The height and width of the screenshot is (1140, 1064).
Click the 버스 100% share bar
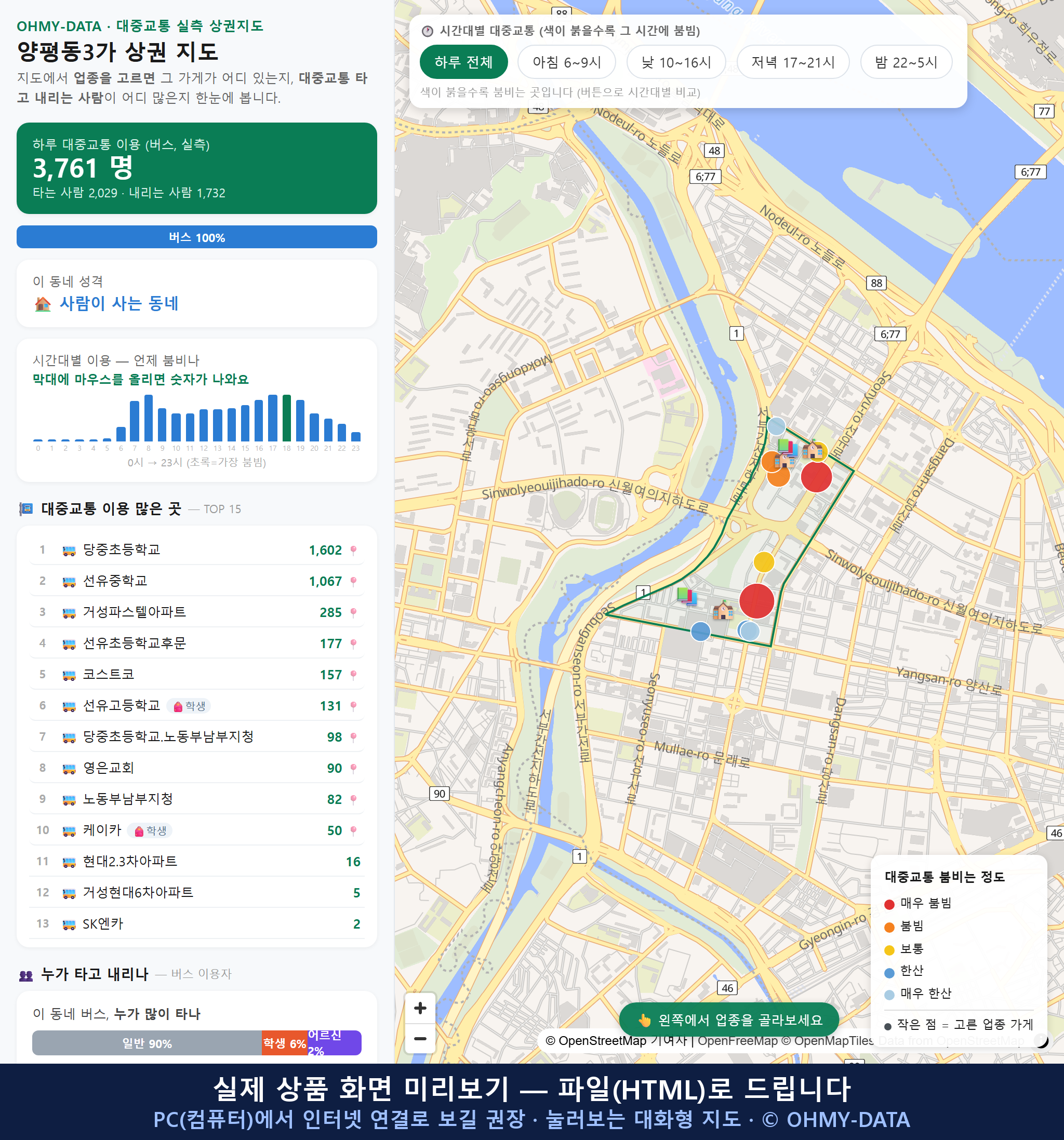(197, 237)
